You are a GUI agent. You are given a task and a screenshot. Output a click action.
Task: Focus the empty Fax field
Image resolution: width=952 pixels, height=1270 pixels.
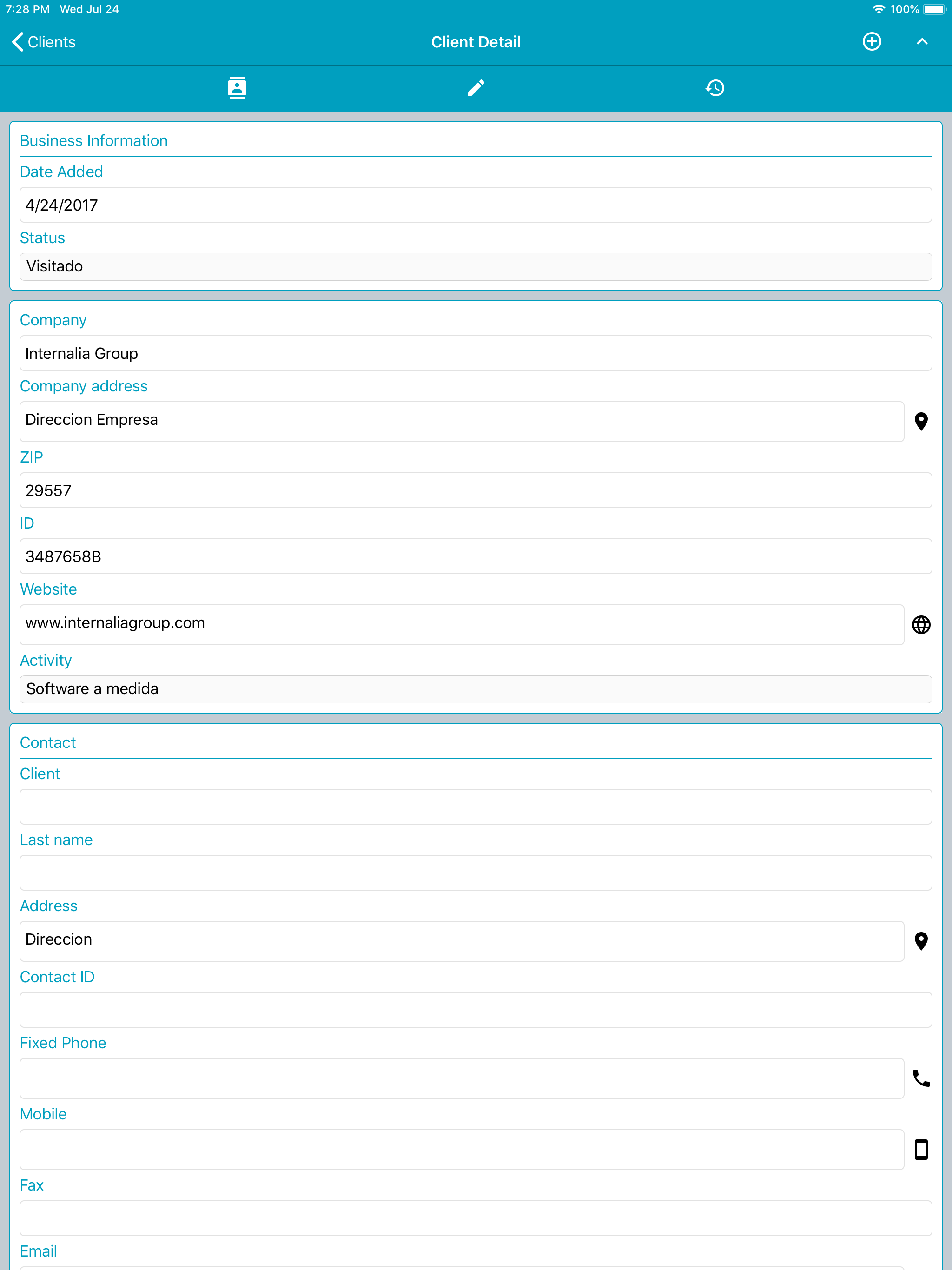[476, 1218]
